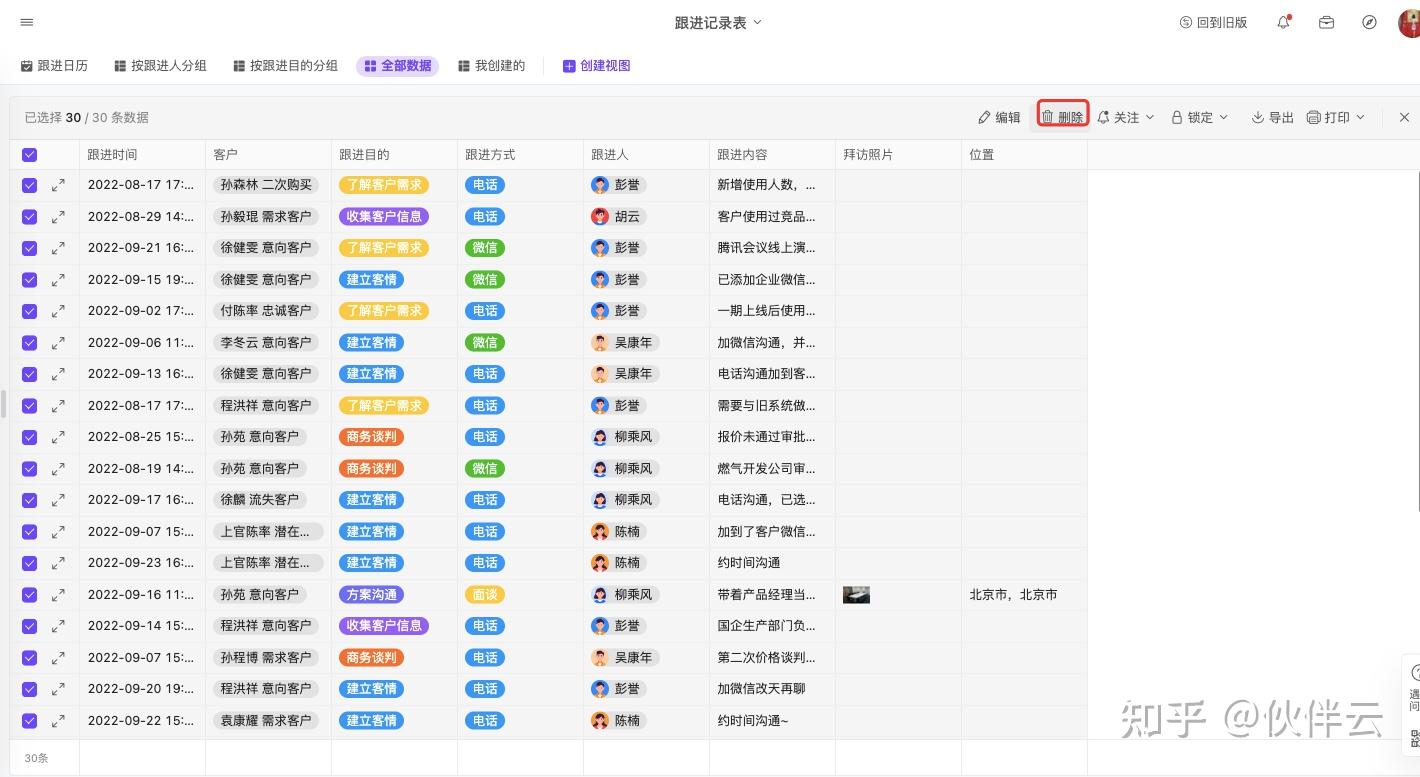Image resolution: width=1420 pixels, height=777 pixels.
Task: Expand the 2022-09-22 row details
Action: point(58,720)
